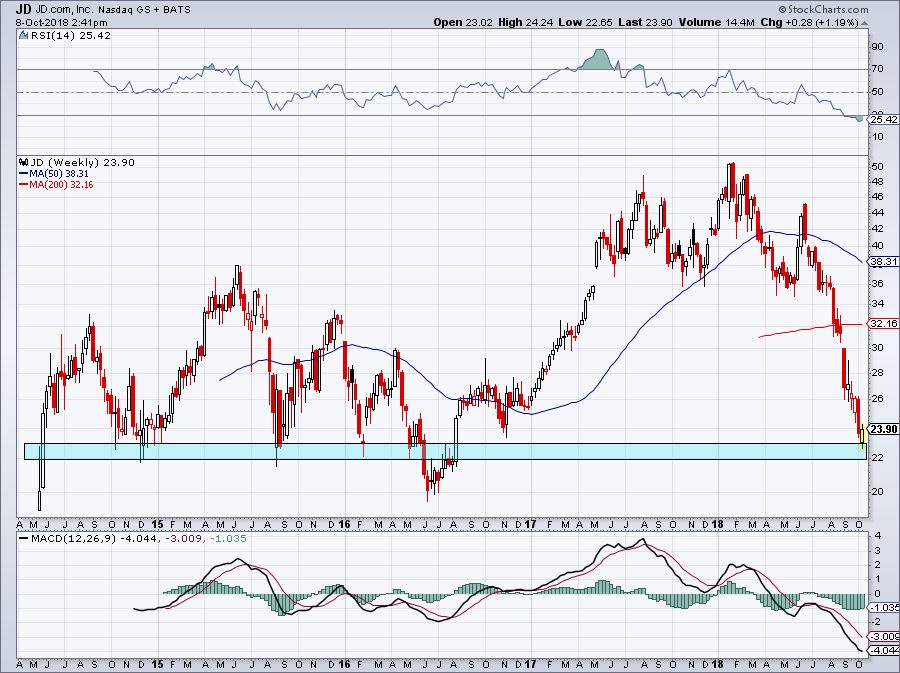The width and height of the screenshot is (900, 673).
Task: Click the Last 23.90 quote value
Action: [646, 22]
